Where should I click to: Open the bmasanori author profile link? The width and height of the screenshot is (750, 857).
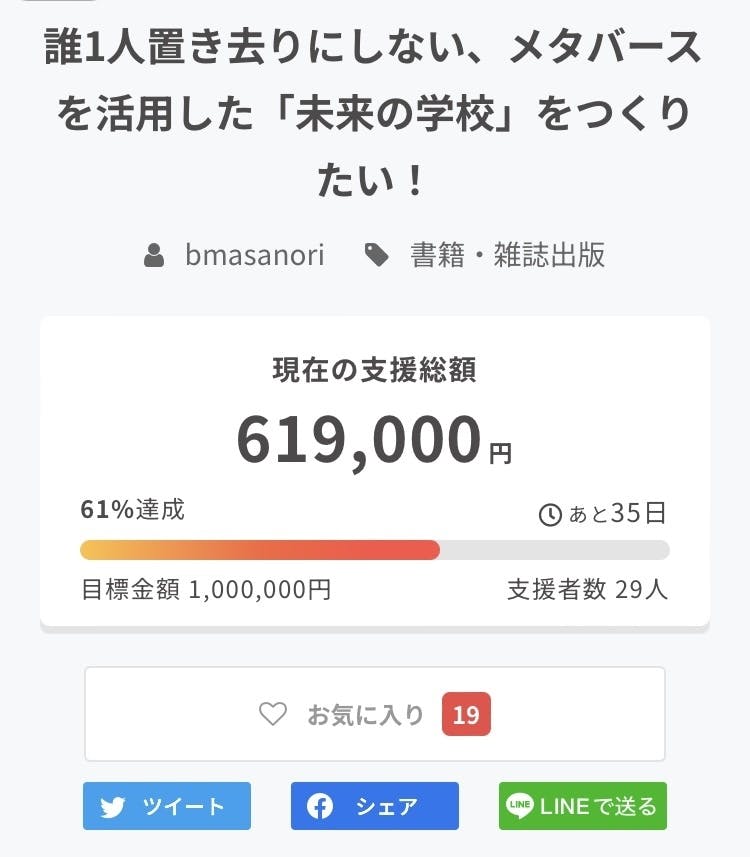[254, 255]
